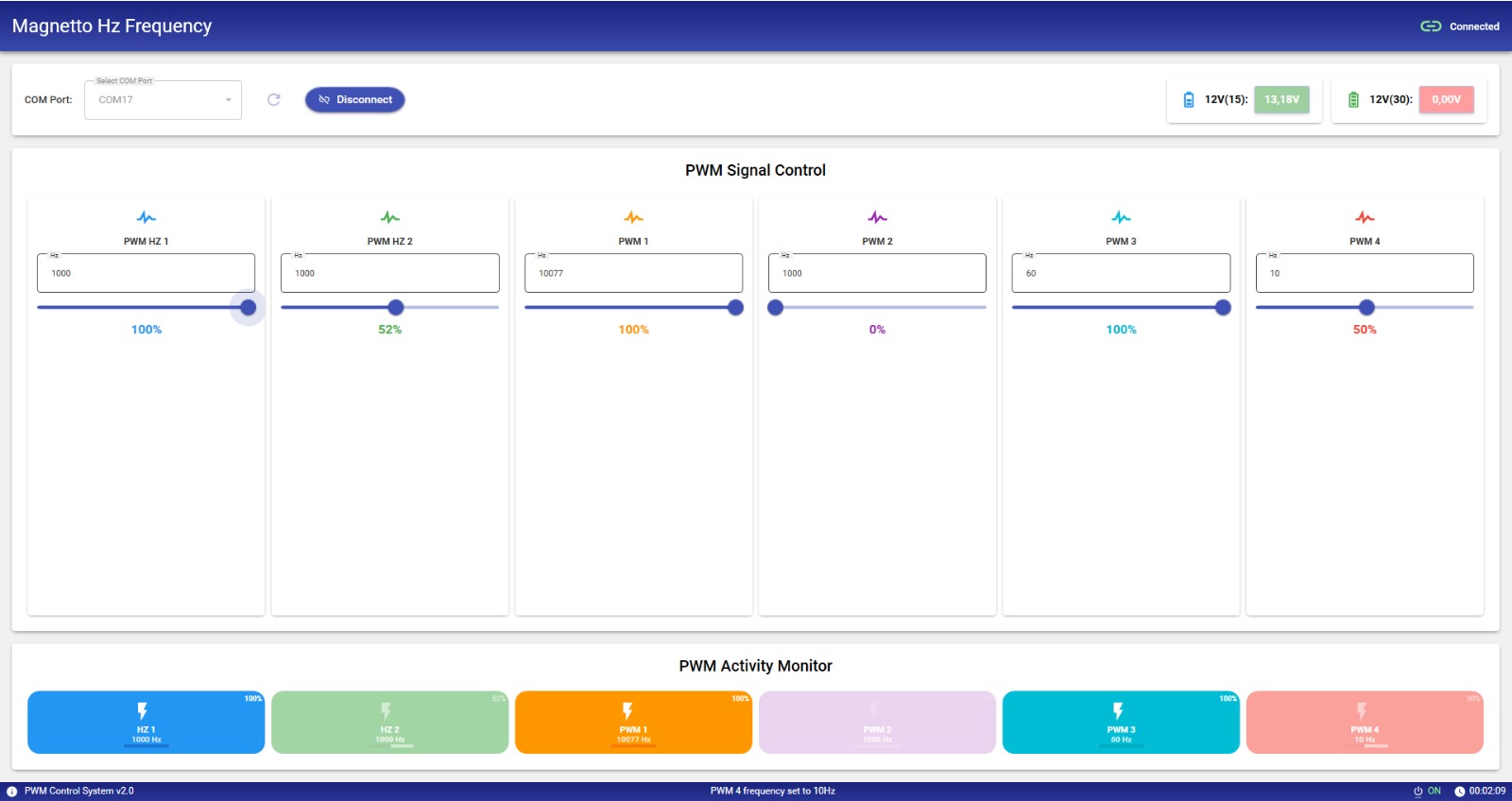The height and width of the screenshot is (801, 1512).
Task: Click the green PWM HZ 2 waveform icon
Action: coord(390,217)
